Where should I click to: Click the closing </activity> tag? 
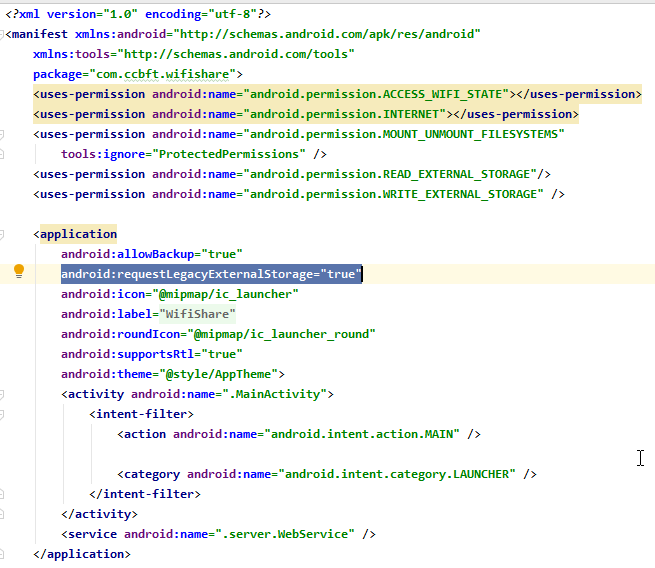(x=99, y=514)
